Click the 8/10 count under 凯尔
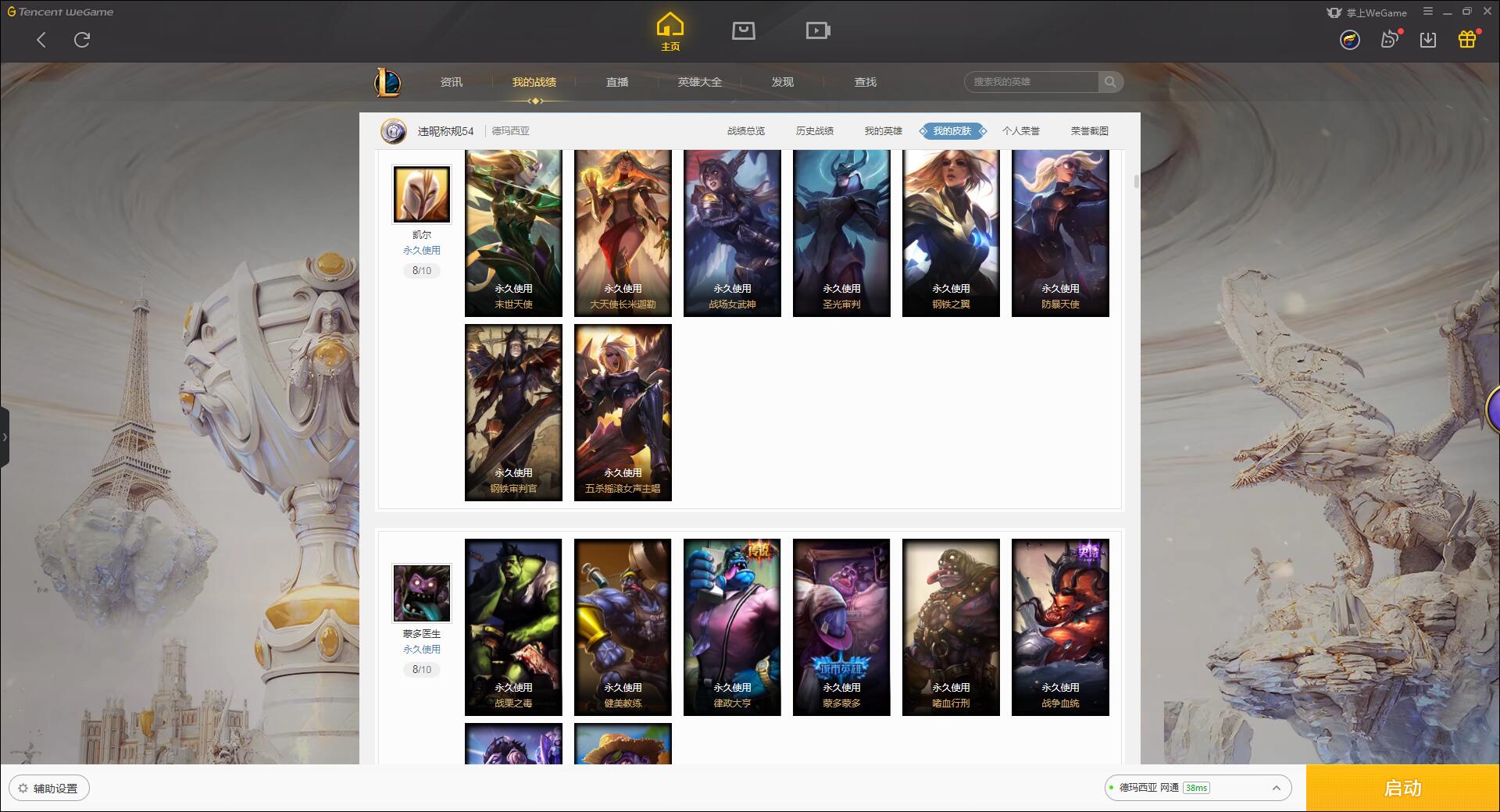1500x812 pixels. (422, 271)
